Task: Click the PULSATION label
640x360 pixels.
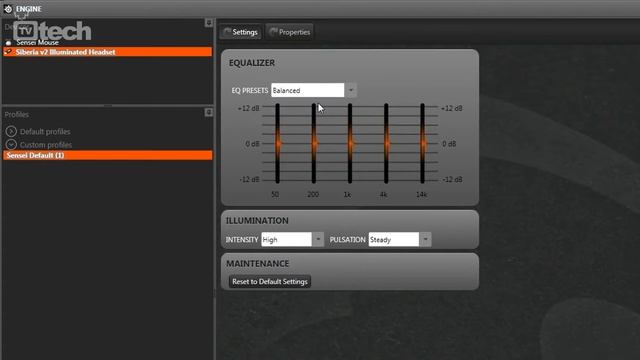Action: coord(347,240)
